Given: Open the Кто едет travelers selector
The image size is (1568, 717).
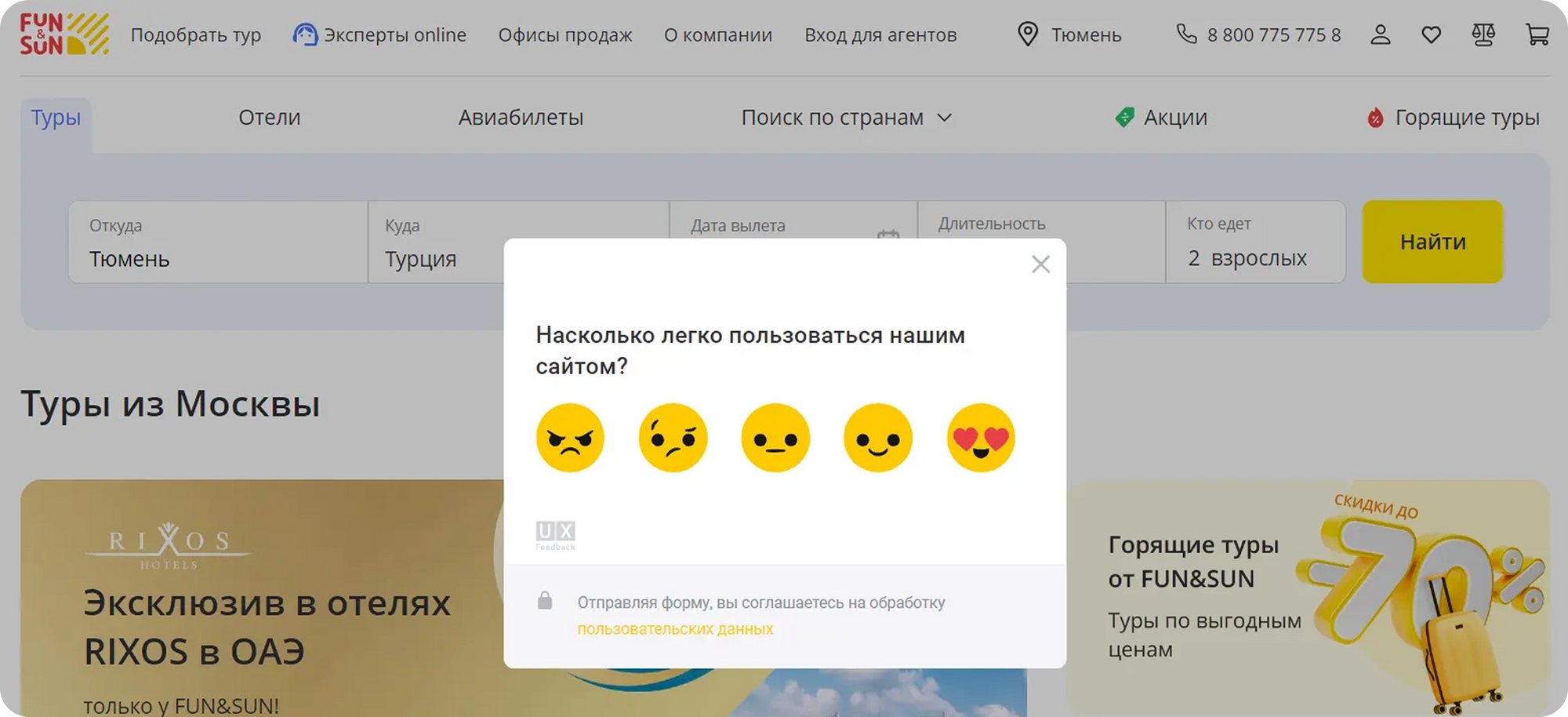Looking at the screenshot, I should pos(1254,242).
